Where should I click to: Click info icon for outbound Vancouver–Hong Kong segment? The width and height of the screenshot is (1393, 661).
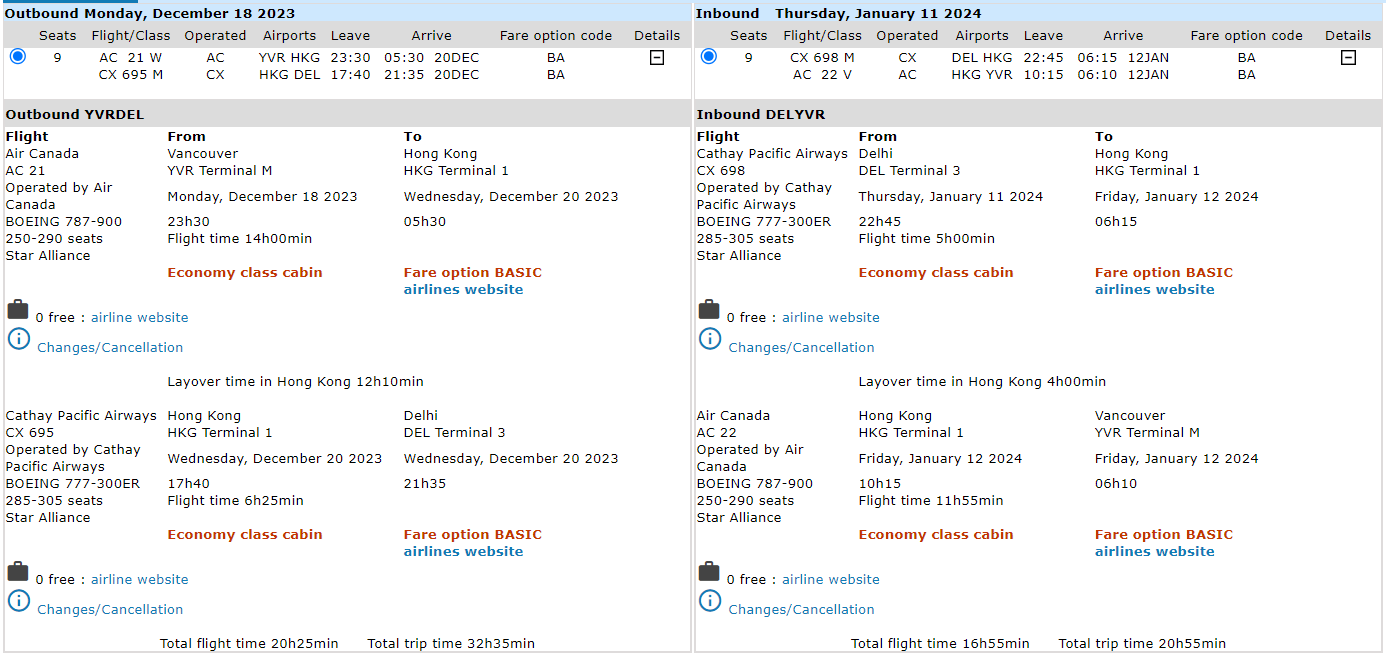18,339
